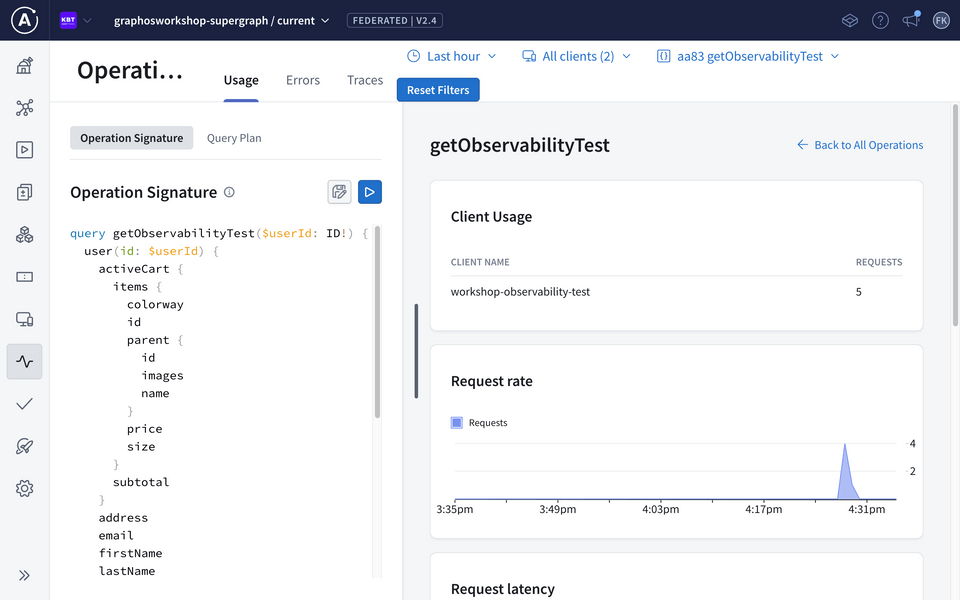
Task: Click the panel divider drag handle
Action: click(x=416, y=351)
